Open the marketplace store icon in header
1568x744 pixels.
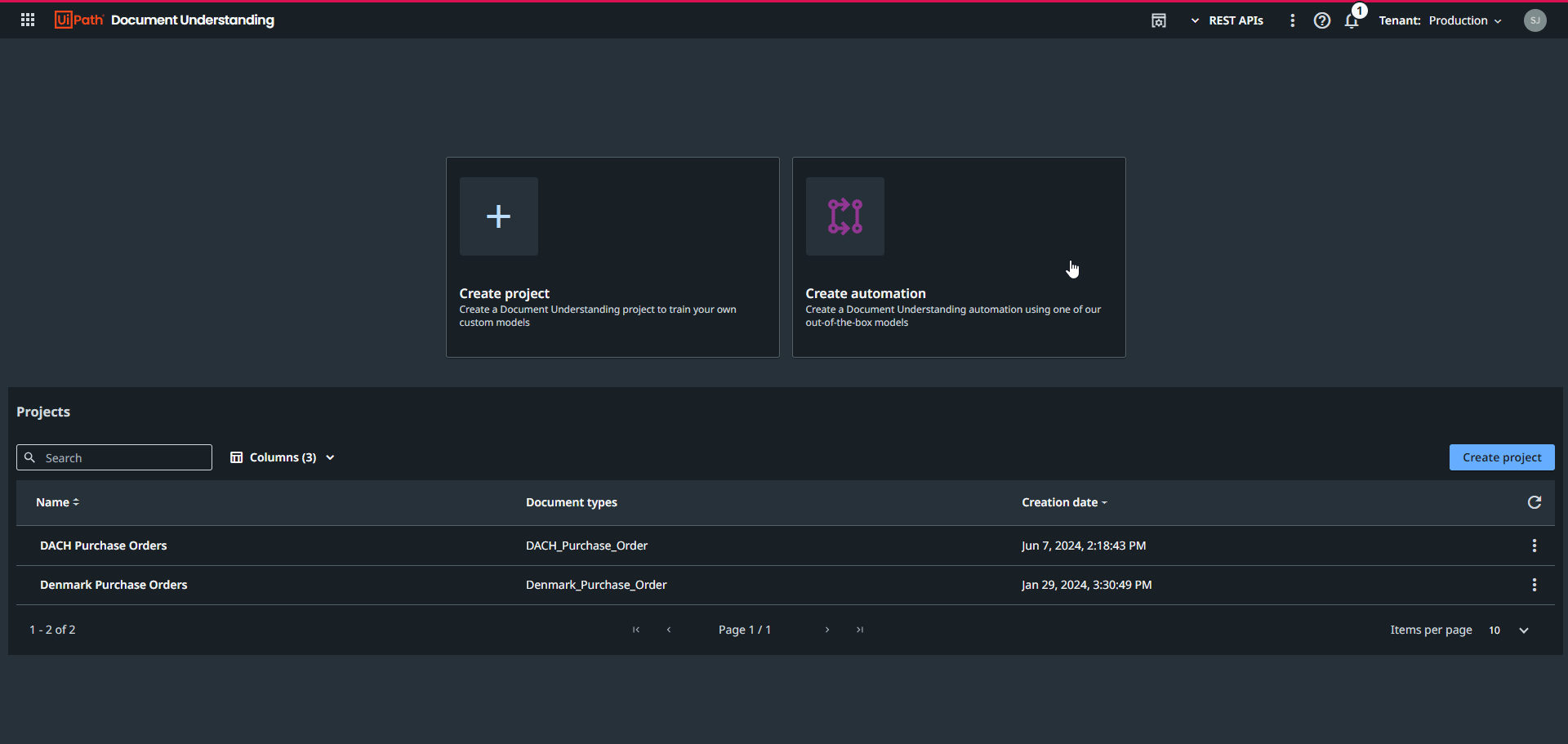(x=1159, y=20)
